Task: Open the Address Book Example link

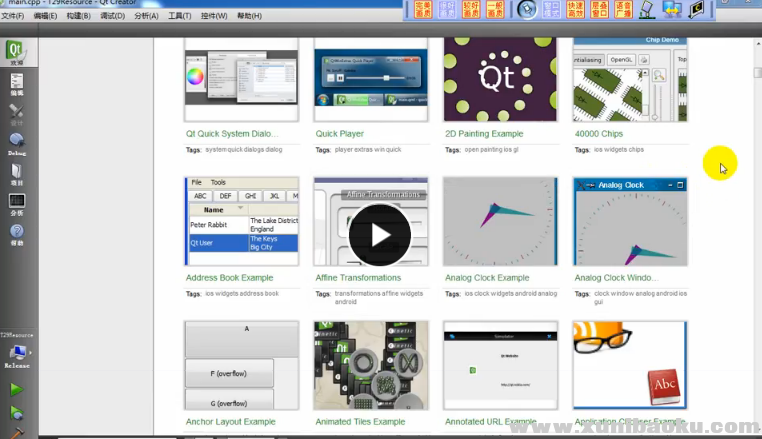Action: (229, 278)
